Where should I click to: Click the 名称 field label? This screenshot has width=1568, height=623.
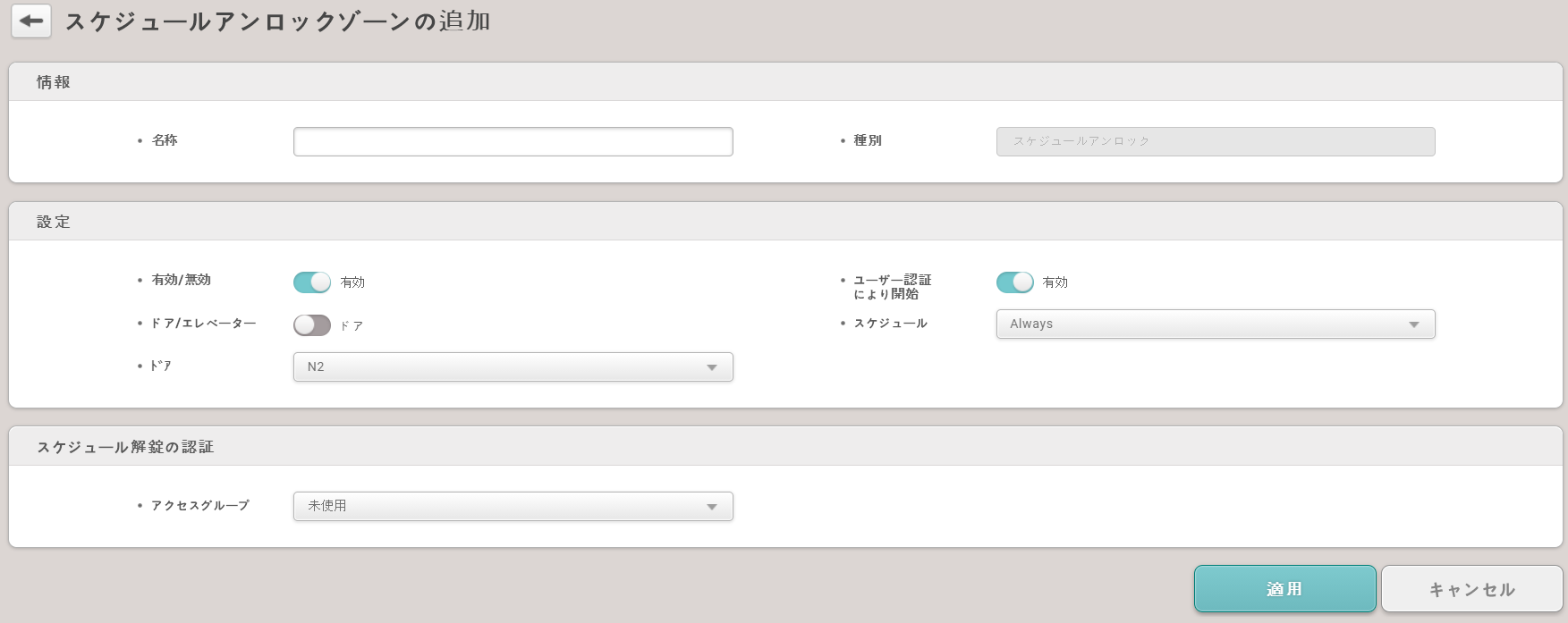165,140
